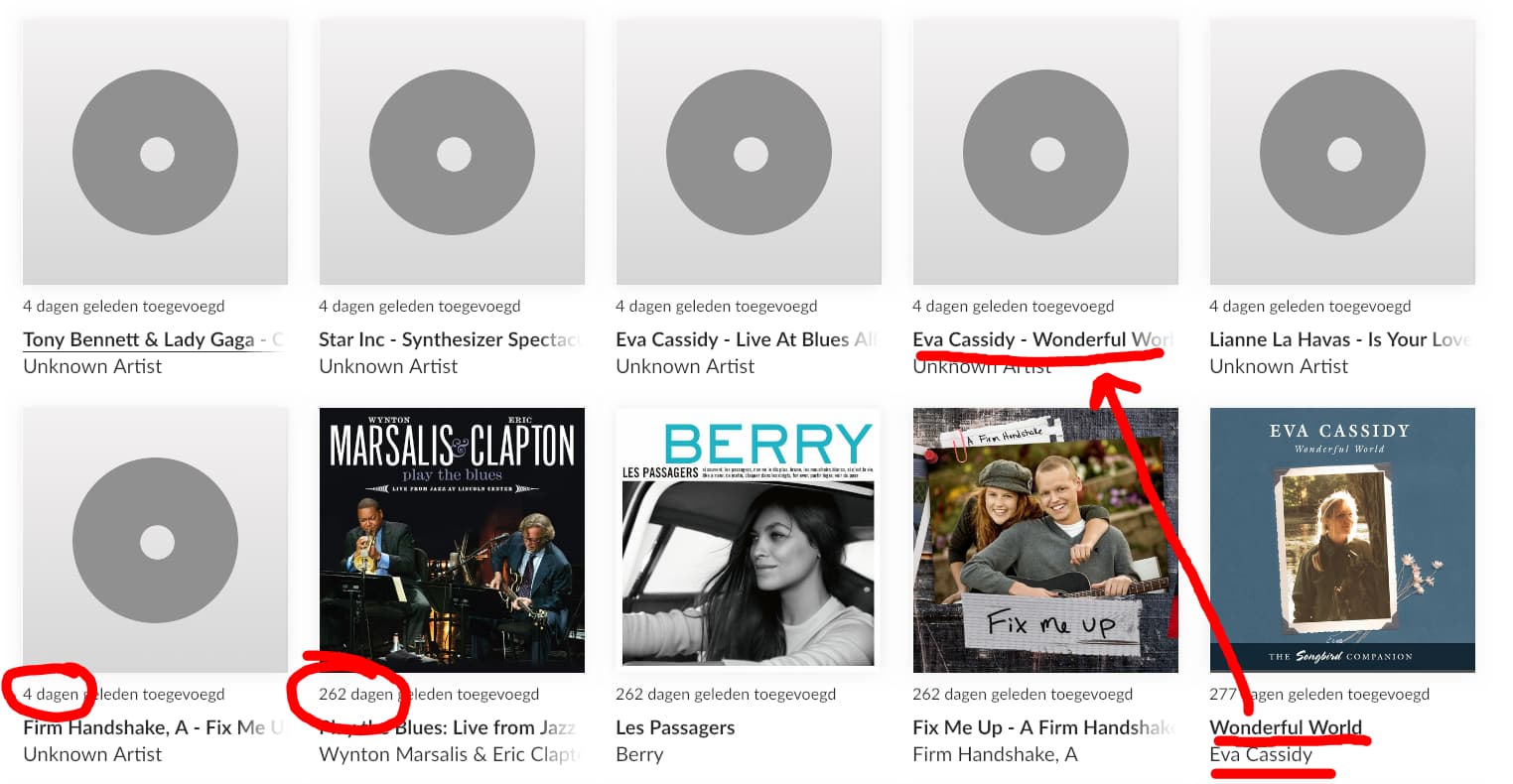The height and width of the screenshot is (784, 1513).
Task: Open the Wonderful World title link
Action: click(x=1286, y=727)
